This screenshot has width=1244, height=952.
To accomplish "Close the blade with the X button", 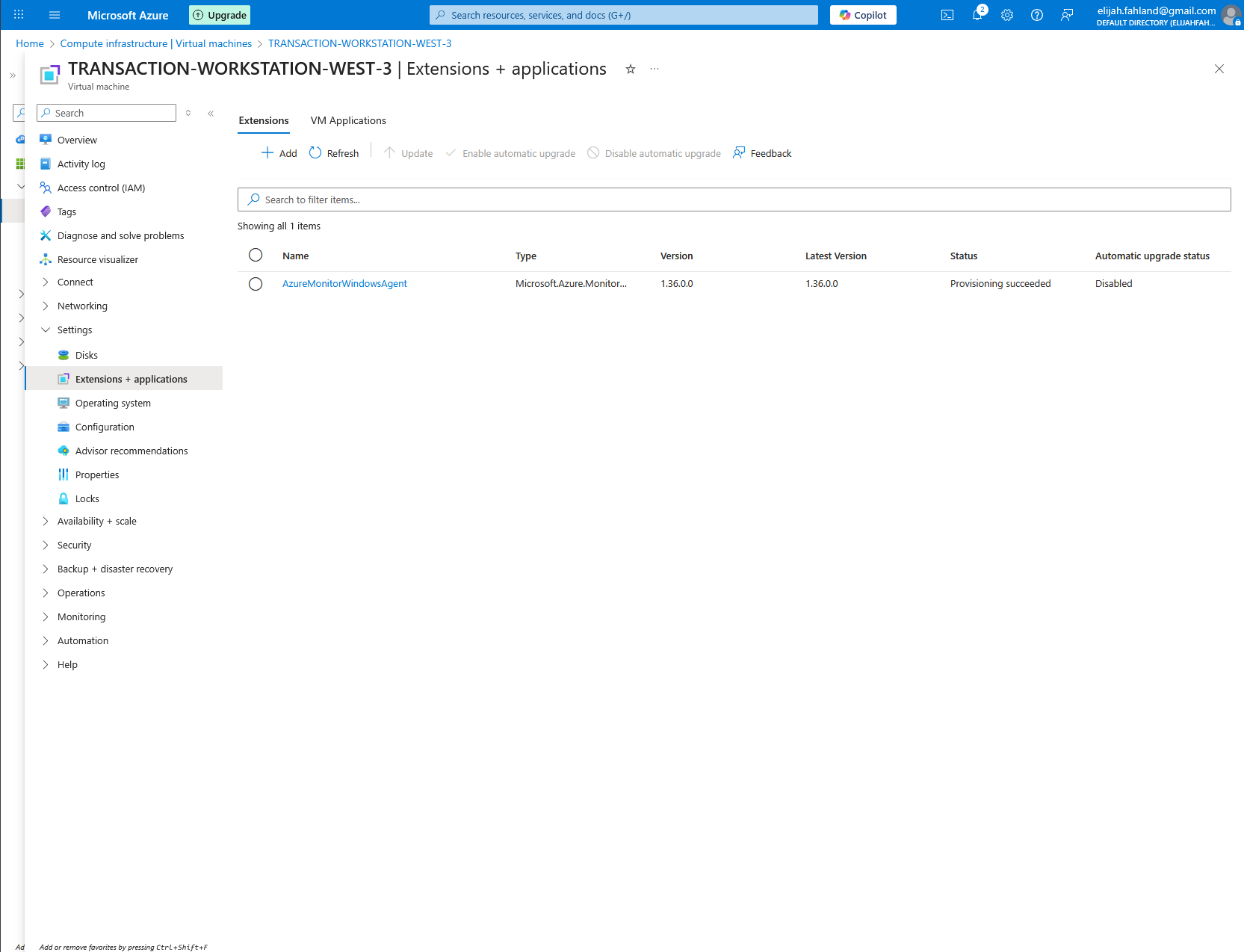I will (x=1219, y=69).
